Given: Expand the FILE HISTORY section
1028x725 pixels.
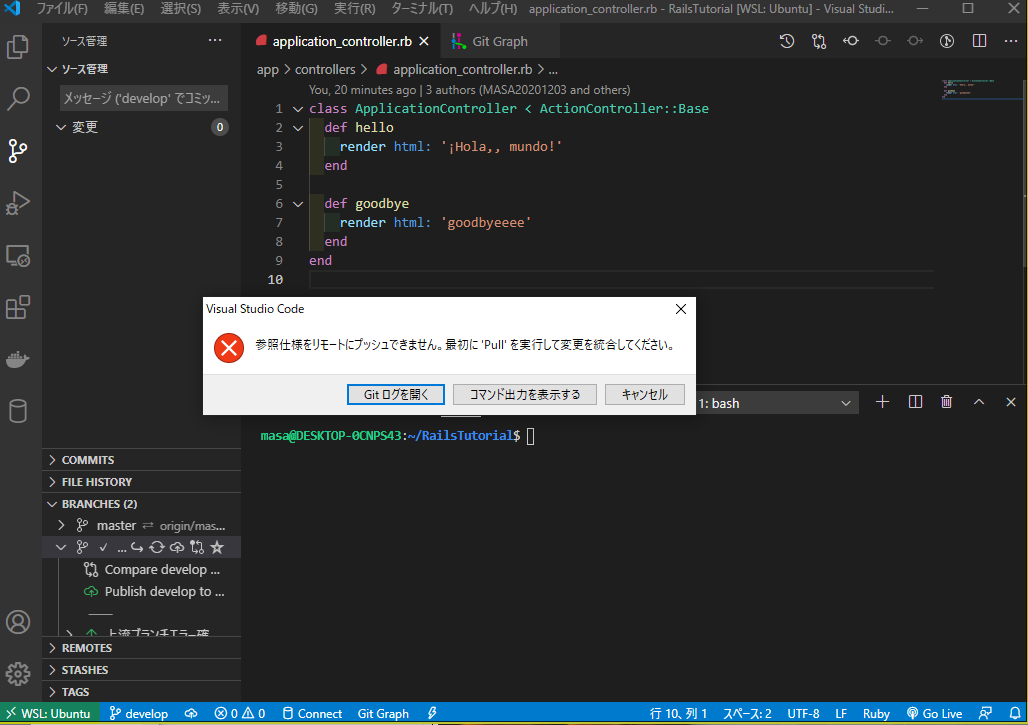Looking at the screenshot, I should point(52,482).
